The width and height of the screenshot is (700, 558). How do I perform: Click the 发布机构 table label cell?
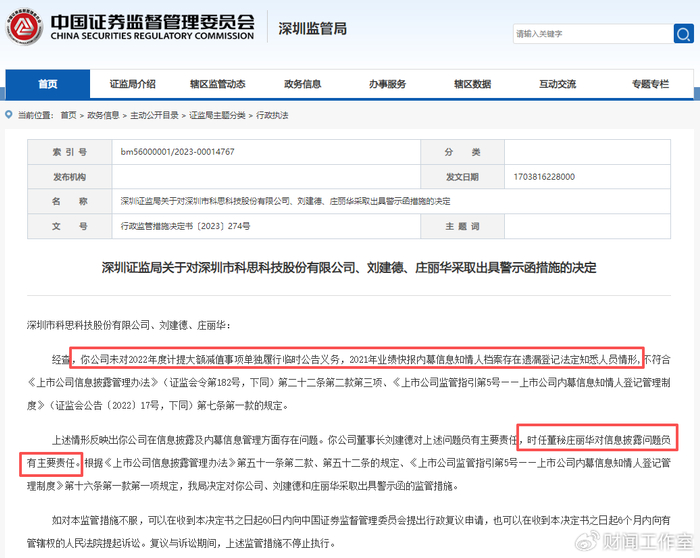[70, 177]
